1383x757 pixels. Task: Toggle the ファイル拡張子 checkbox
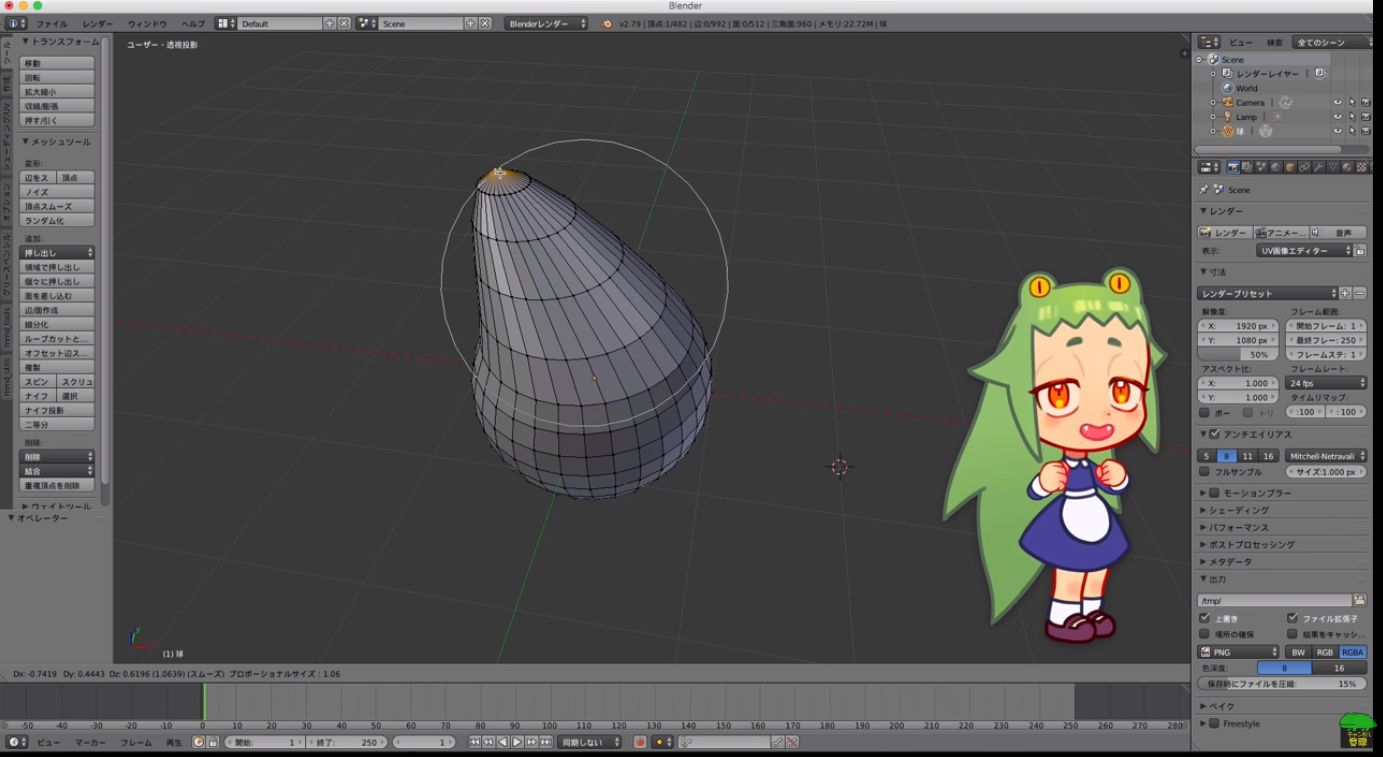click(1293, 618)
